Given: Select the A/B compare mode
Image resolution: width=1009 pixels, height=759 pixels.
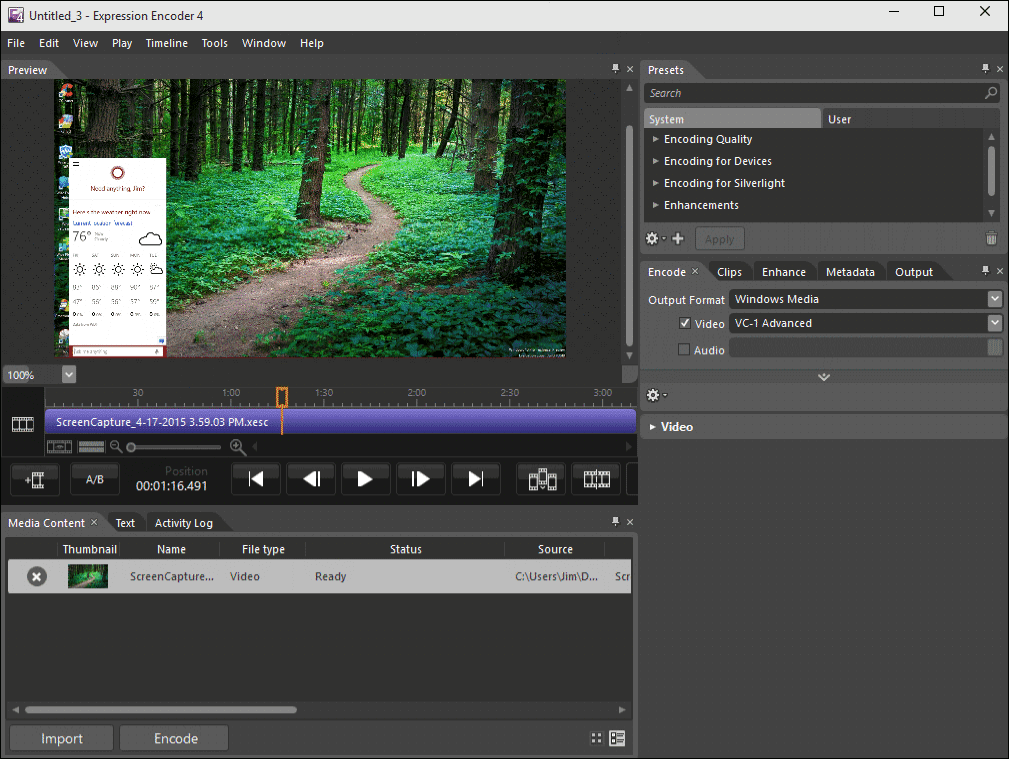Looking at the screenshot, I should point(94,479).
